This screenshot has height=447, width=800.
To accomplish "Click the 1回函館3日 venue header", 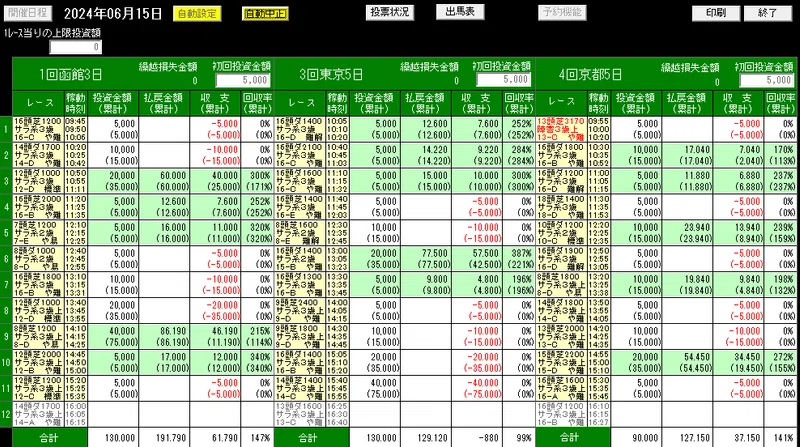I will coord(71,74).
